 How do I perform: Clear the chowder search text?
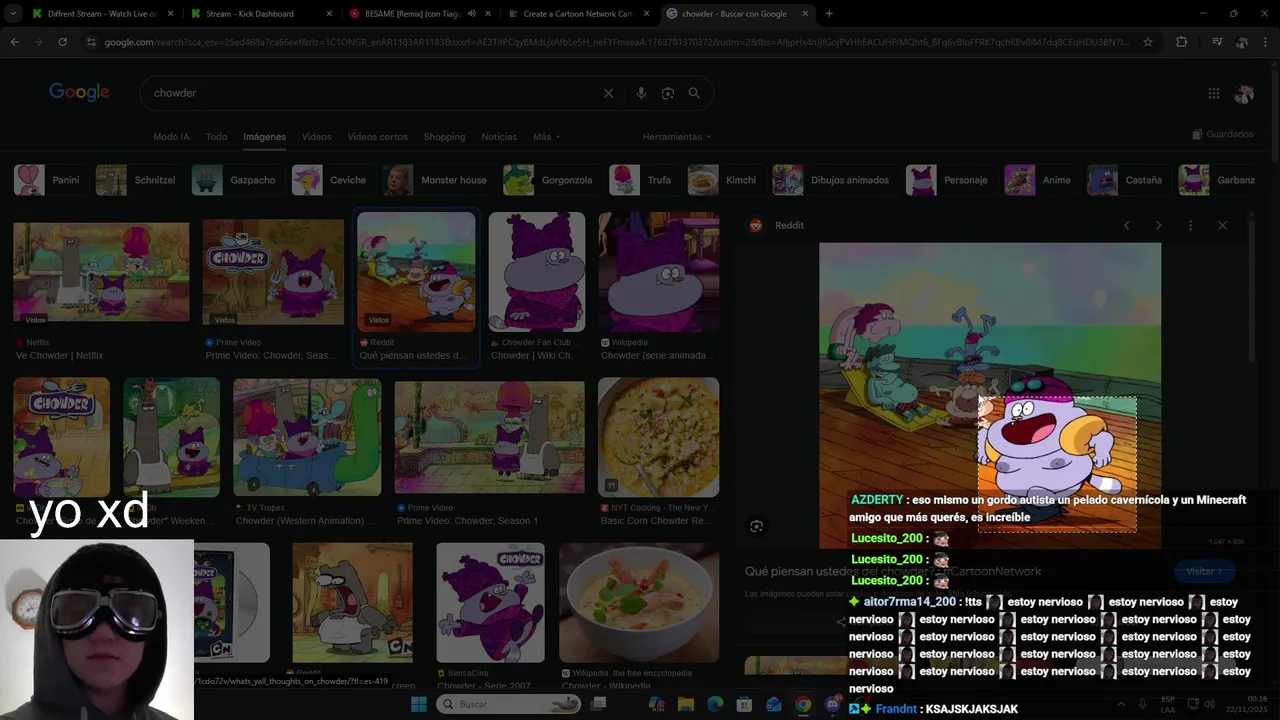click(608, 93)
